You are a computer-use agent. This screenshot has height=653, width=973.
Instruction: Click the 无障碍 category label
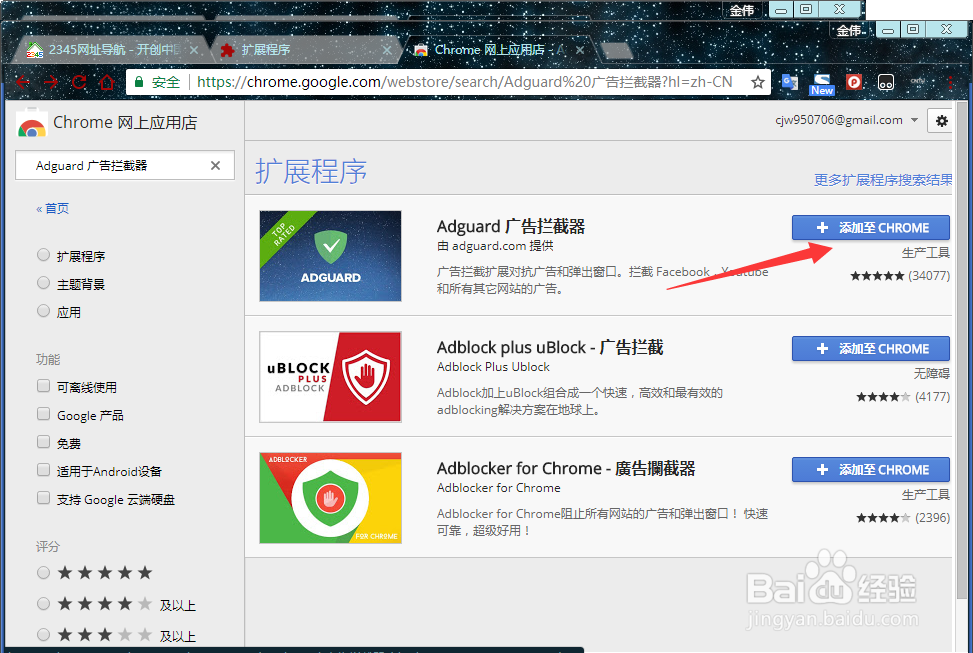coord(931,374)
